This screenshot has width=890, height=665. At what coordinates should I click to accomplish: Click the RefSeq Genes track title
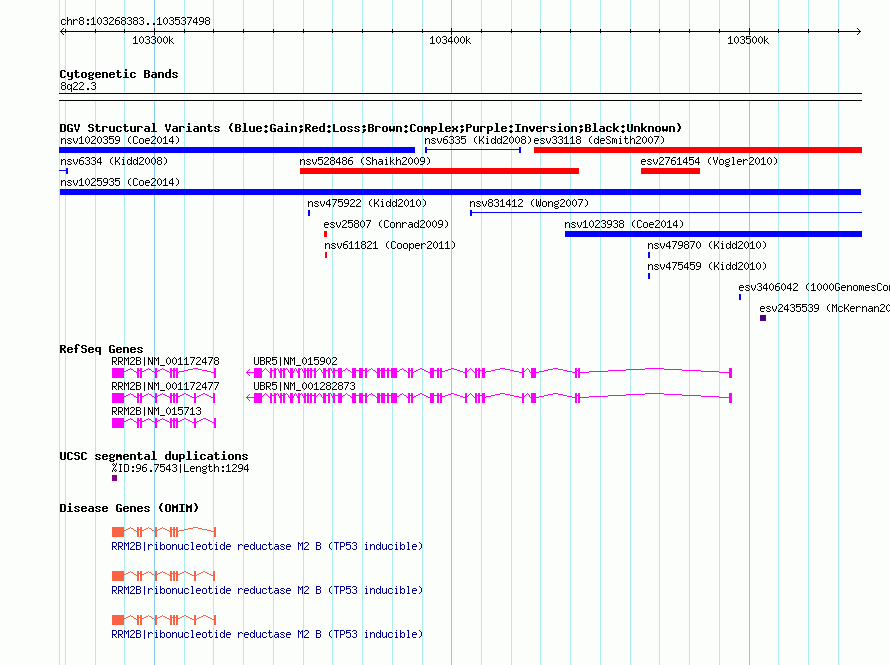click(101, 349)
